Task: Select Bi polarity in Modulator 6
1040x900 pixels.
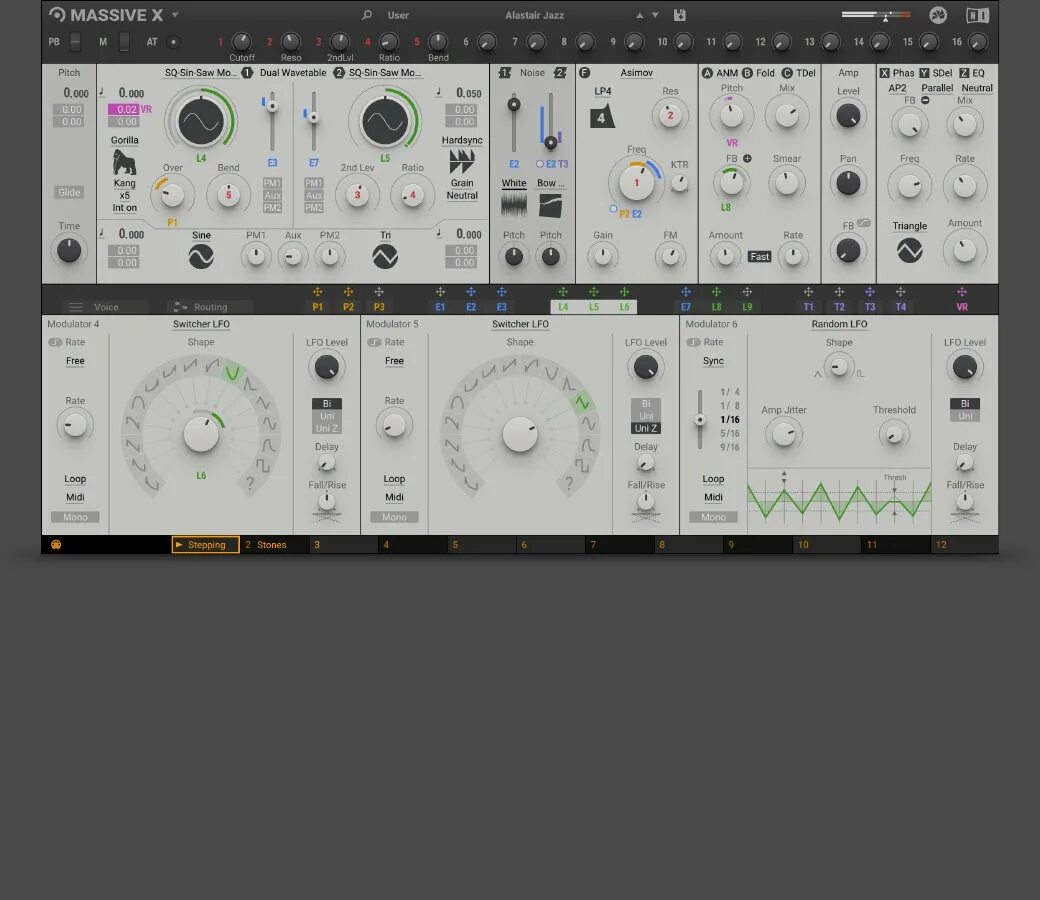Action: (965, 403)
